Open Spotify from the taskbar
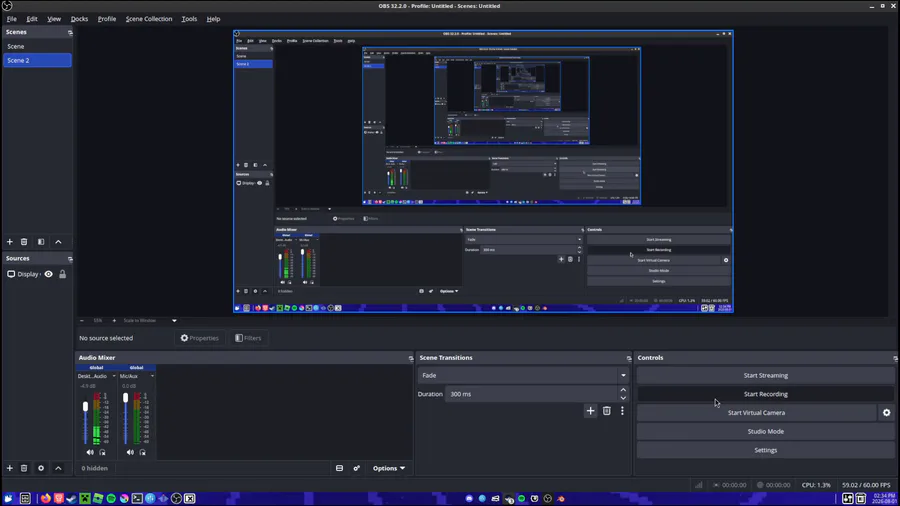The image size is (900, 506). 111,499
